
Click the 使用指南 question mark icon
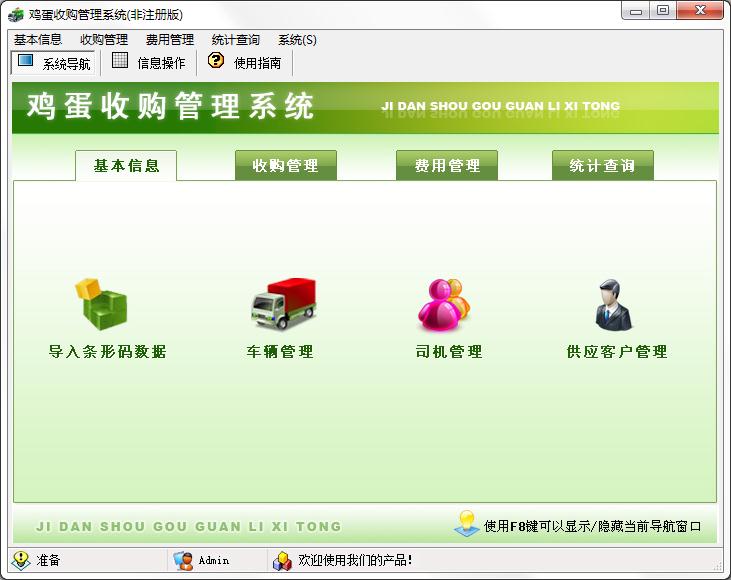tap(216, 60)
